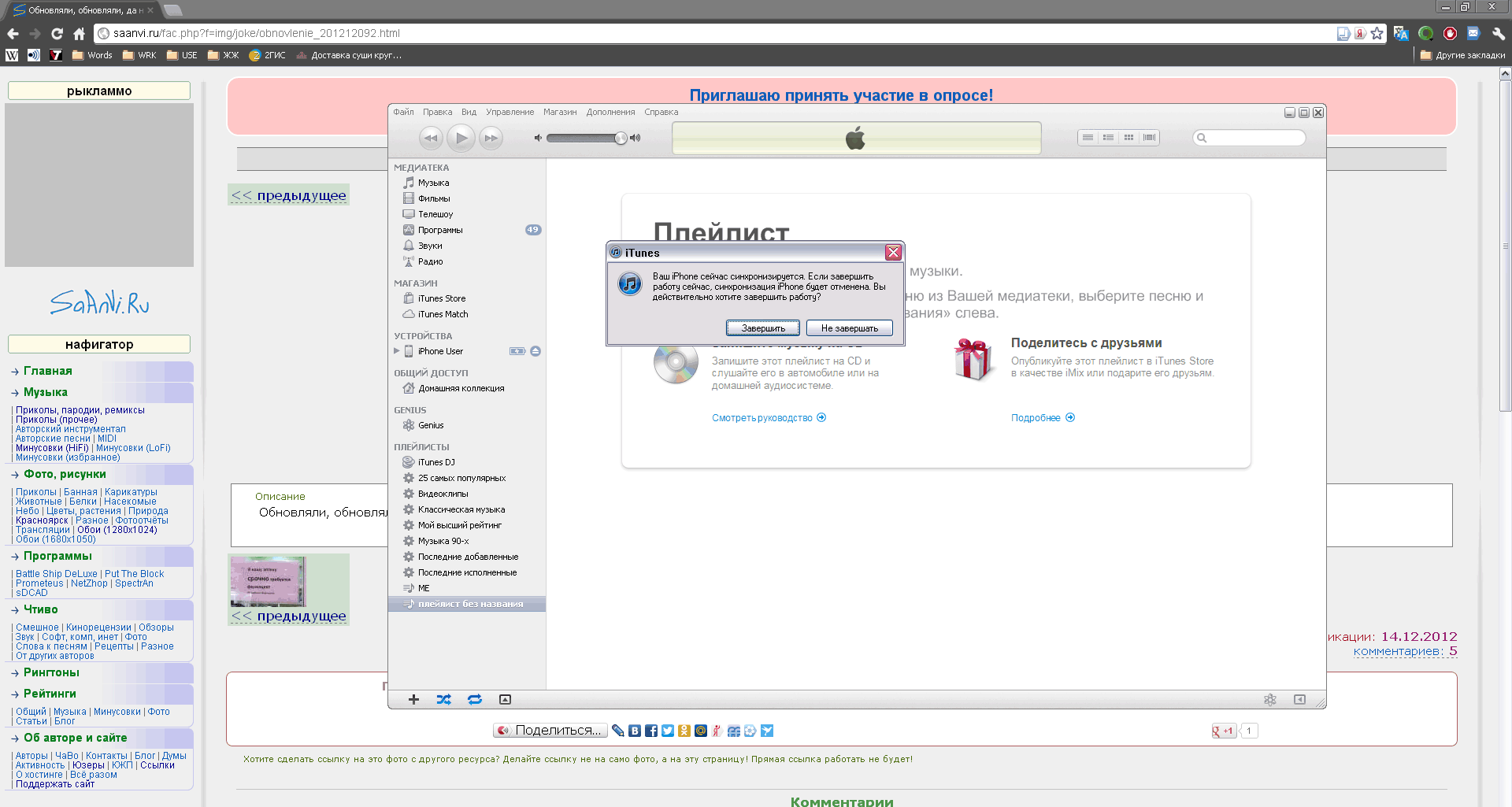
Task: Click Подробнее link under share with friends
Action: point(1043,418)
